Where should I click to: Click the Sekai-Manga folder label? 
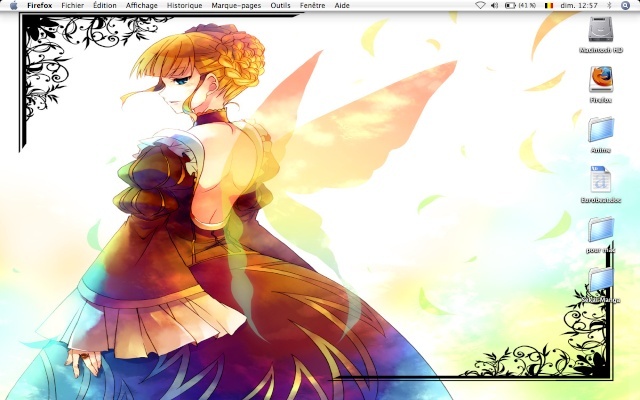tap(601, 300)
